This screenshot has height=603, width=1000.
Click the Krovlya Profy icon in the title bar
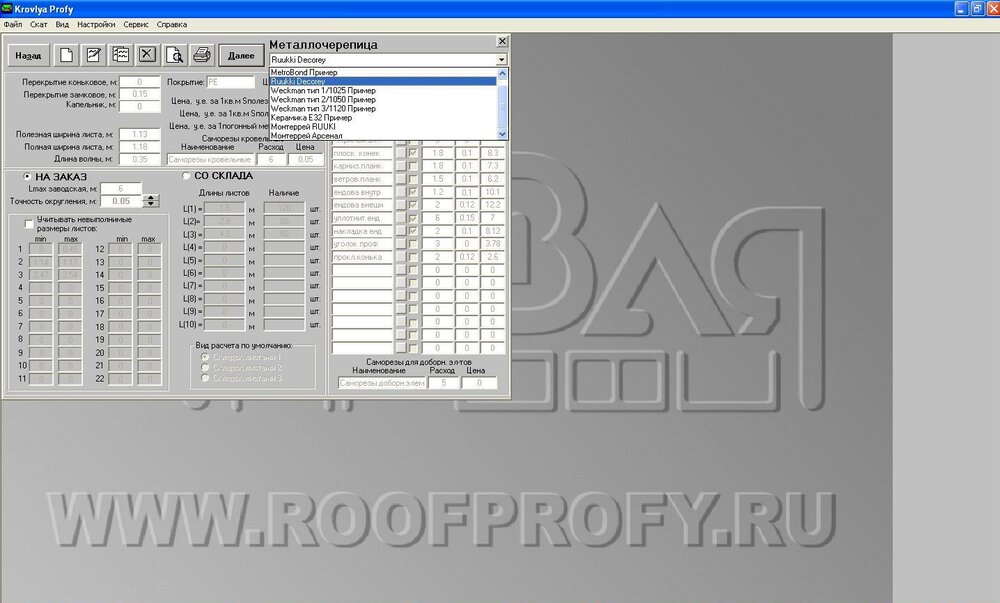(x=8, y=7)
